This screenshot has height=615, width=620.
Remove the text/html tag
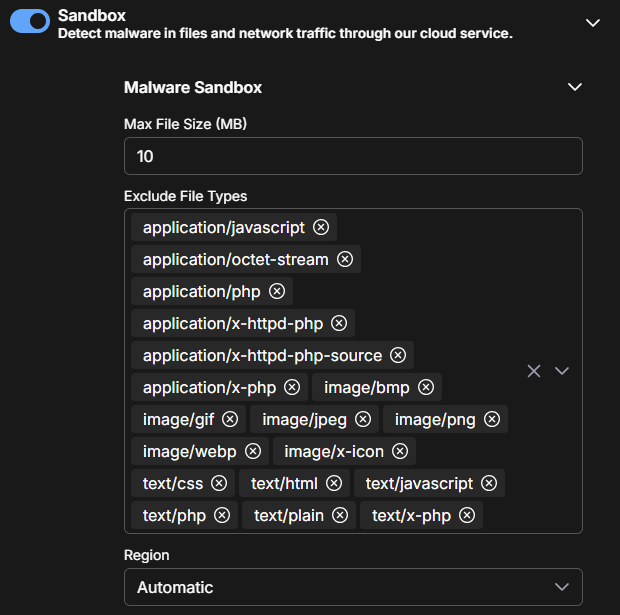tap(334, 483)
